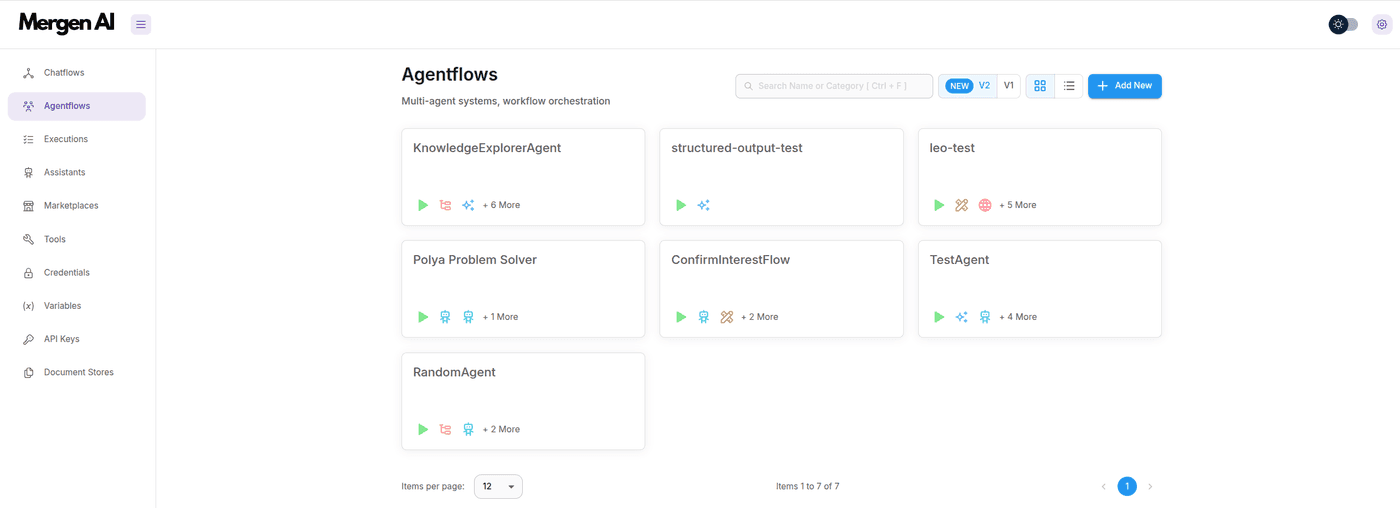
Task: Go to next page using right chevron
Action: [x=1150, y=487]
